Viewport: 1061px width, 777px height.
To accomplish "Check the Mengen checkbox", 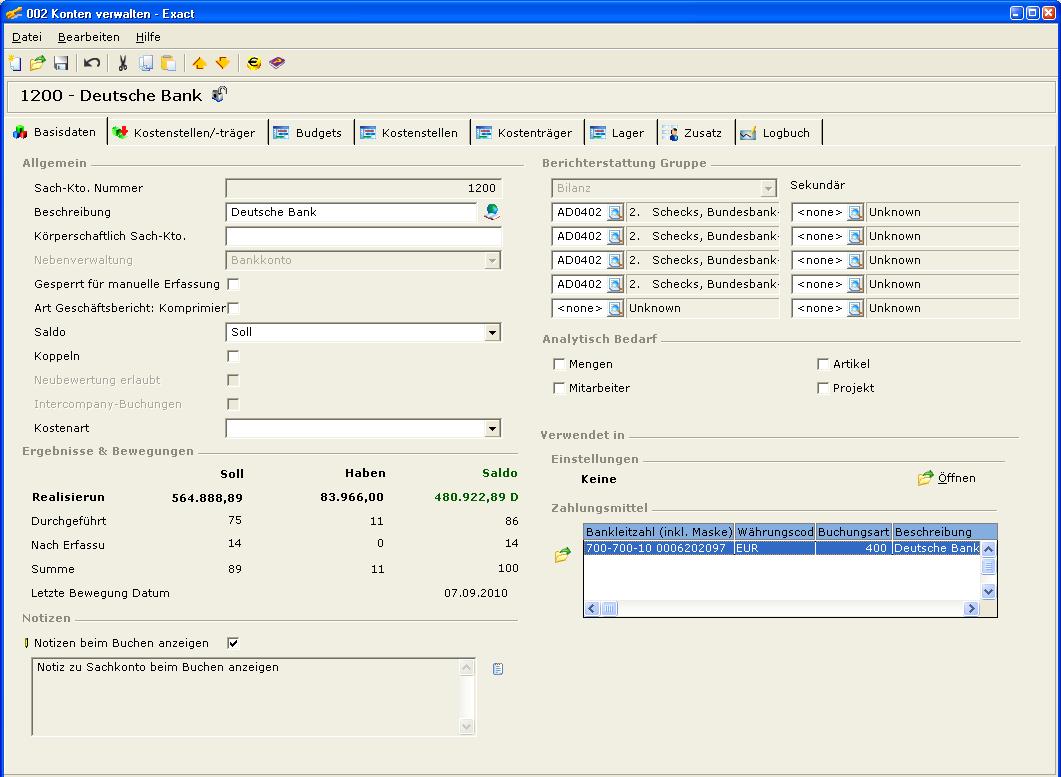I will 559,364.
